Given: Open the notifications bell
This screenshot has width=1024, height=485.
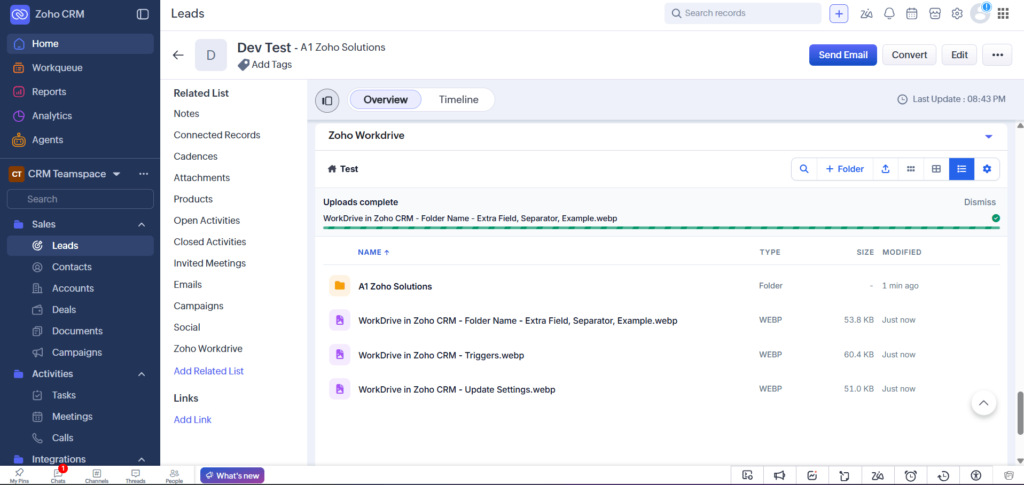Looking at the screenshot, I should pos(889,14).
